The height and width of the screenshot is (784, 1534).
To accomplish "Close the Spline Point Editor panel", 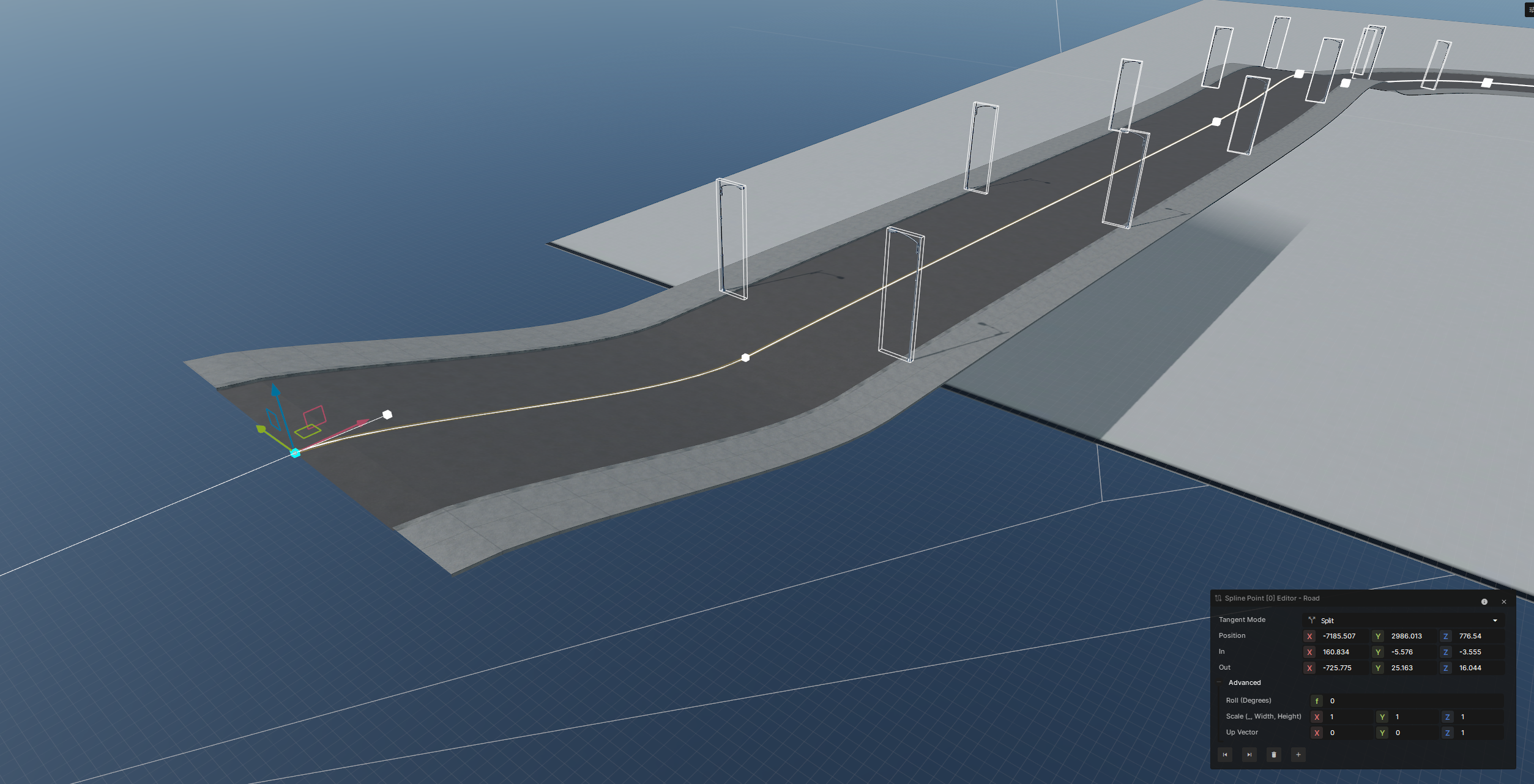I will [1504, 602].
